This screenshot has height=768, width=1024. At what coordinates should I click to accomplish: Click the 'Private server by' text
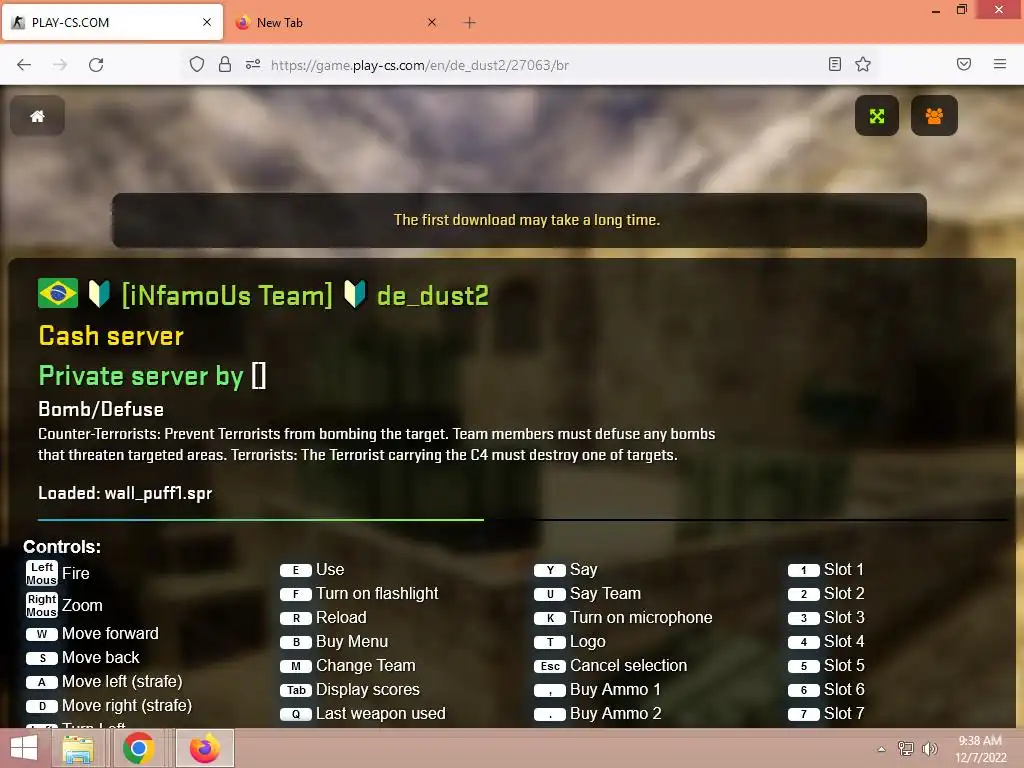[x=141, y=376]
